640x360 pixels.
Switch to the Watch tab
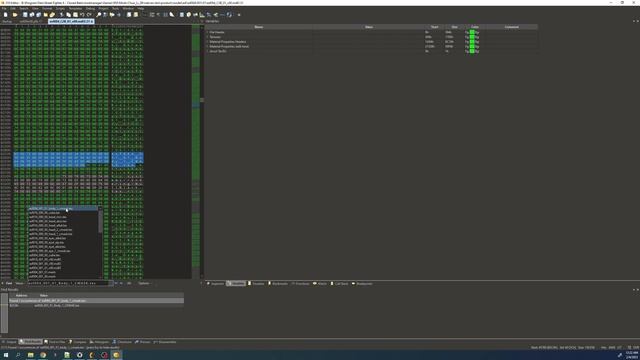click(320, 284)
